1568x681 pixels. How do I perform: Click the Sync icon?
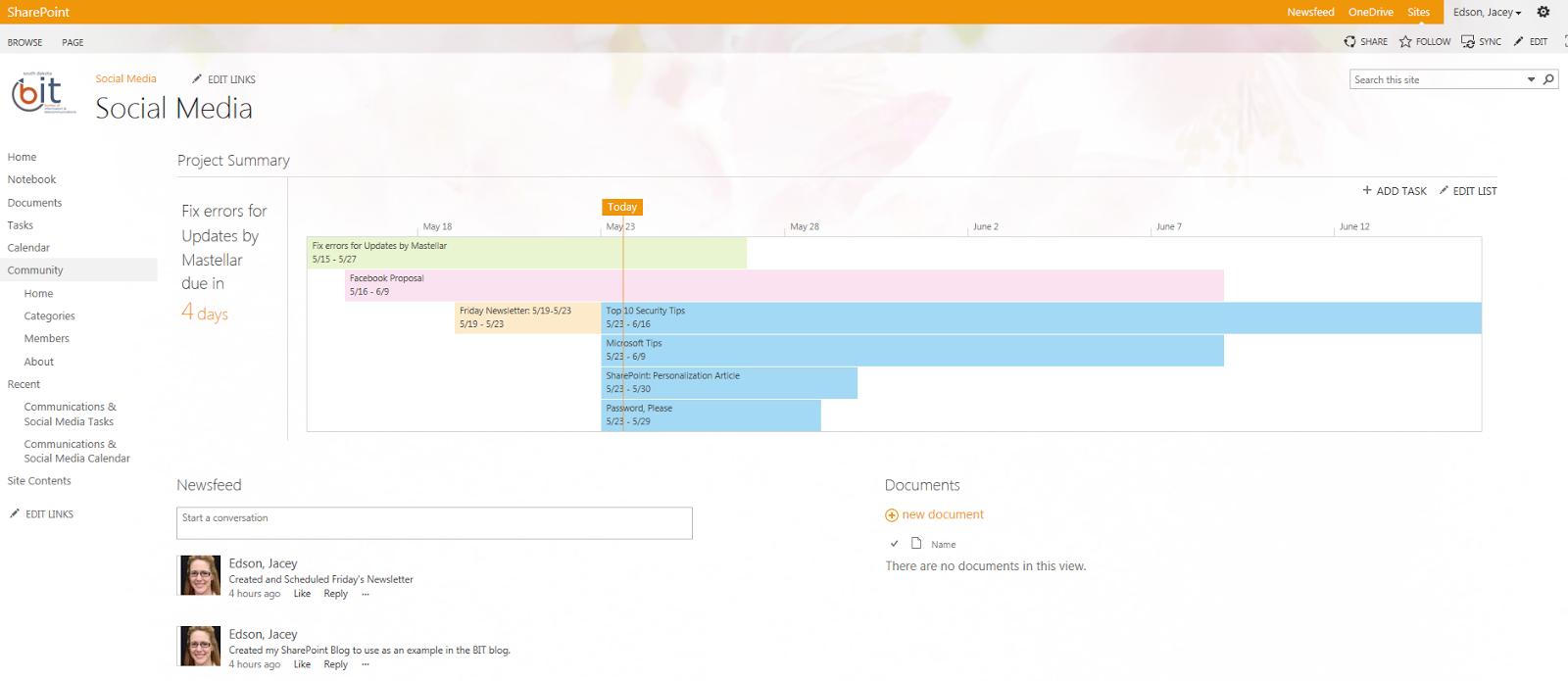tap(1468, 41)
